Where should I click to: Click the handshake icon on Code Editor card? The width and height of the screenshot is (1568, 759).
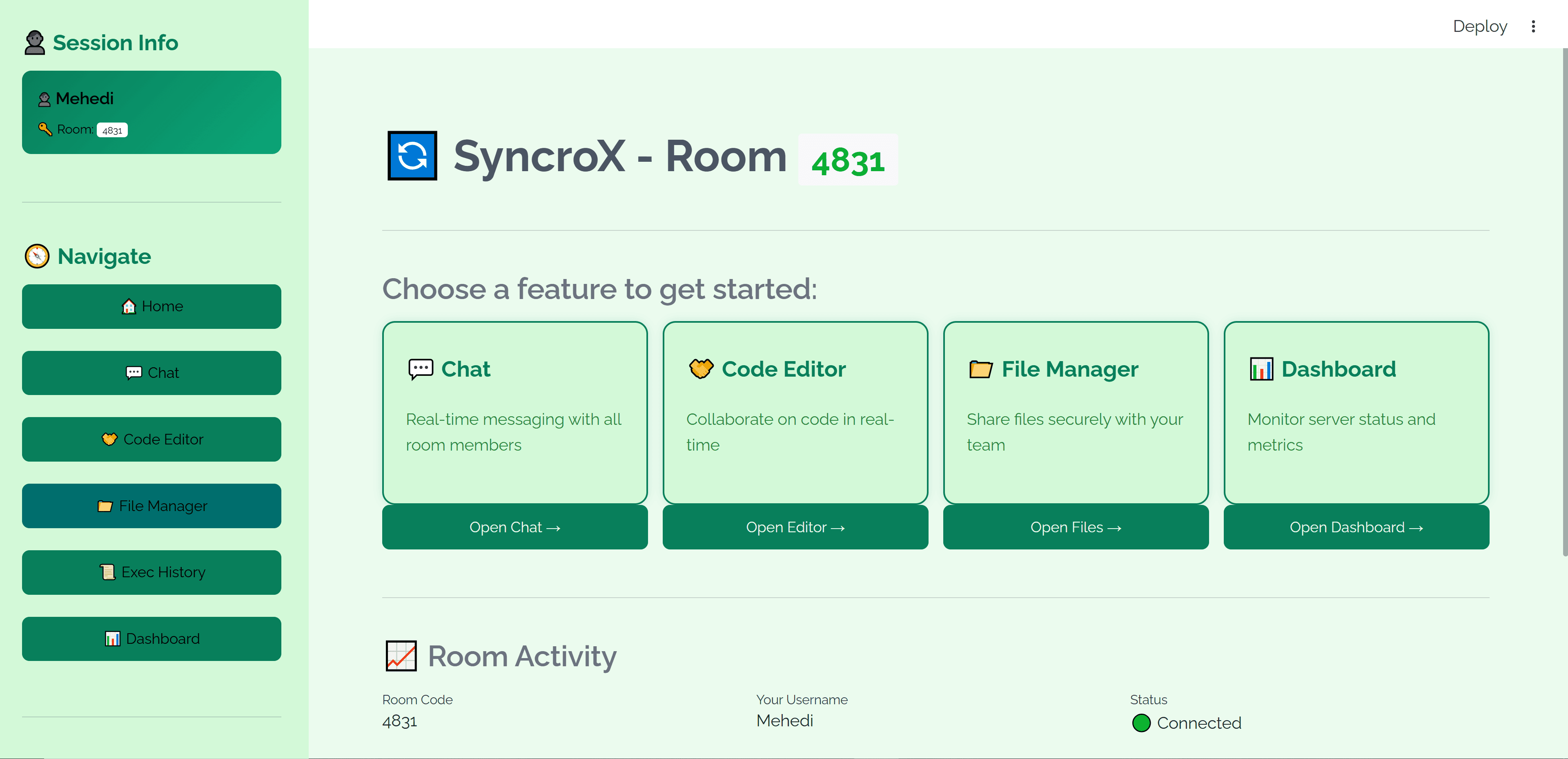point(701,368)
